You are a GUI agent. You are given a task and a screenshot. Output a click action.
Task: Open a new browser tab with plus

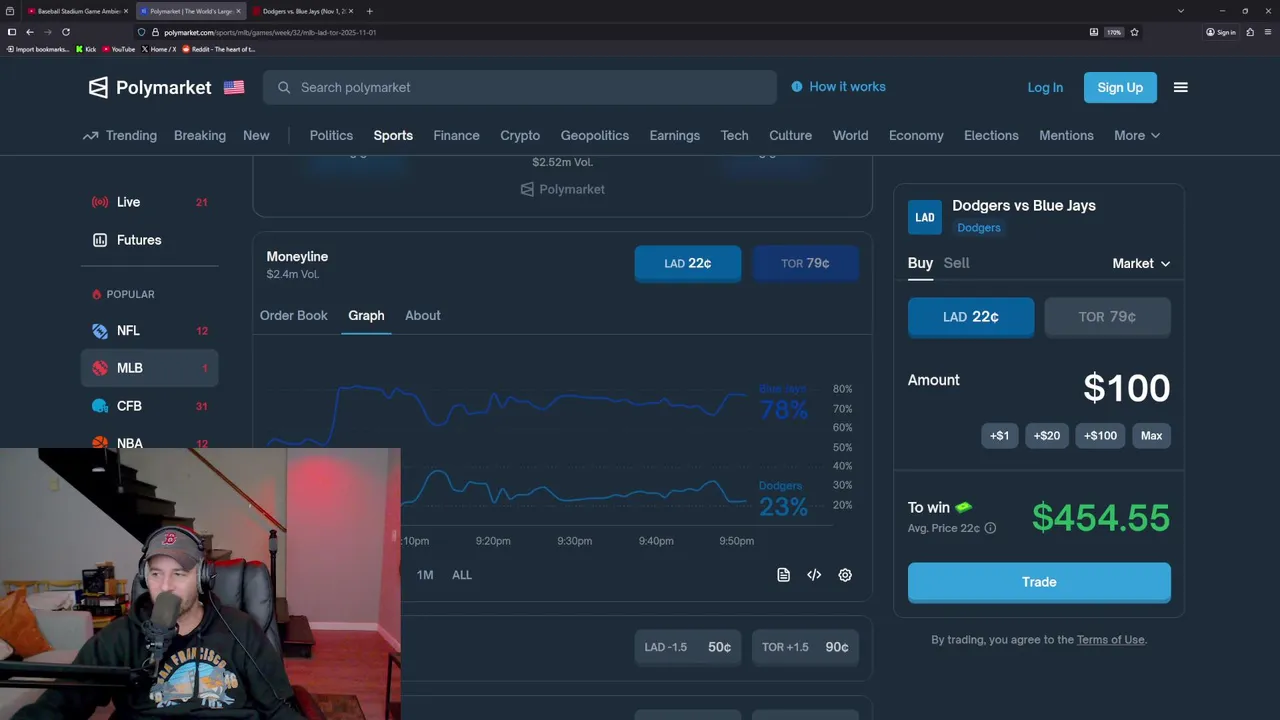[369, 11]
